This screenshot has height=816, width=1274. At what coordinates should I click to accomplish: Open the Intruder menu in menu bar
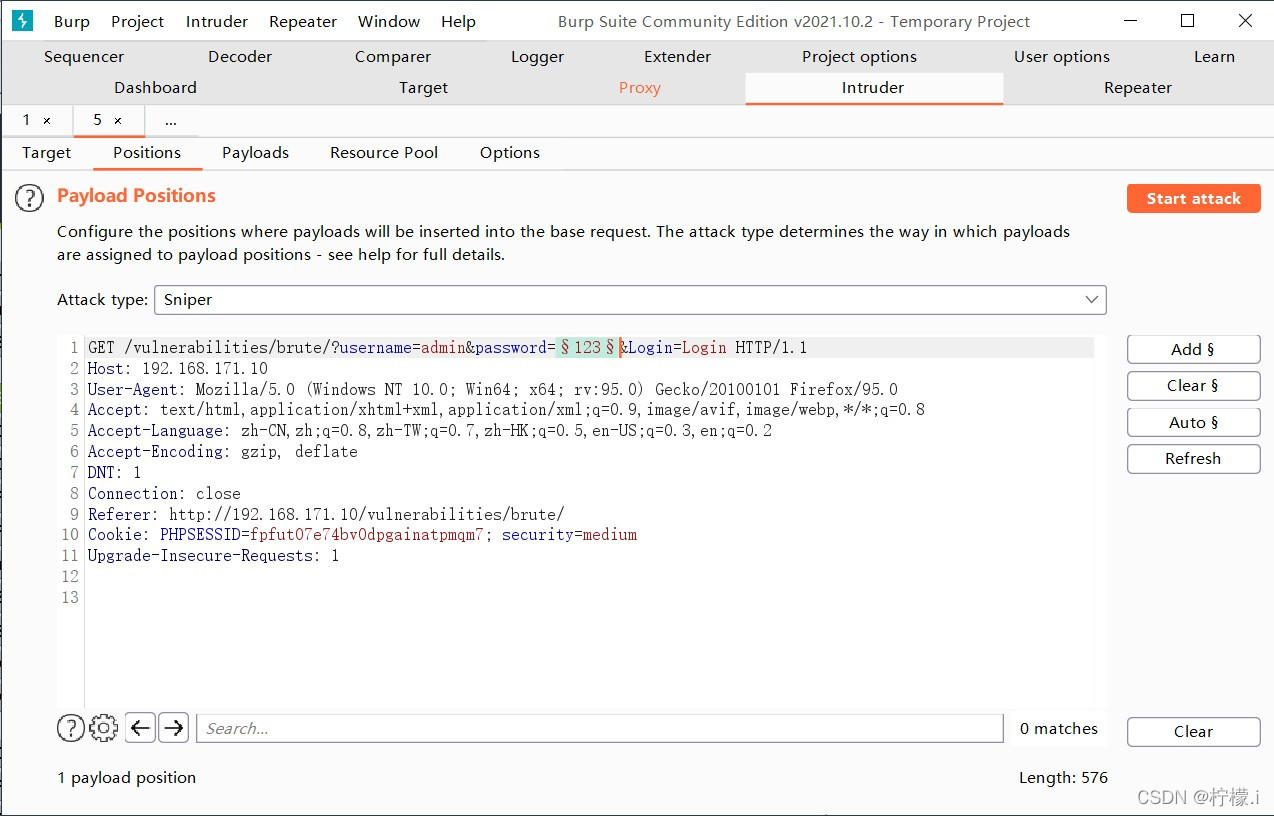[217, 21]
